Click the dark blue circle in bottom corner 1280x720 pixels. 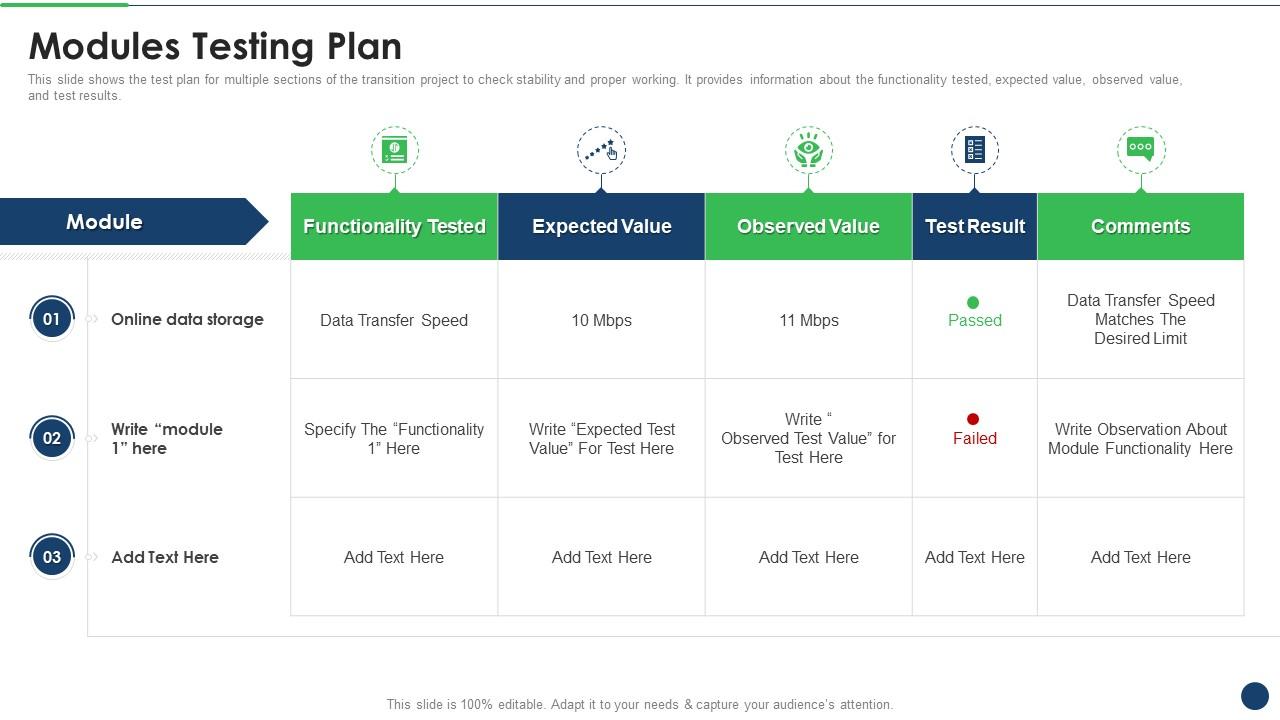(1254, 695)
